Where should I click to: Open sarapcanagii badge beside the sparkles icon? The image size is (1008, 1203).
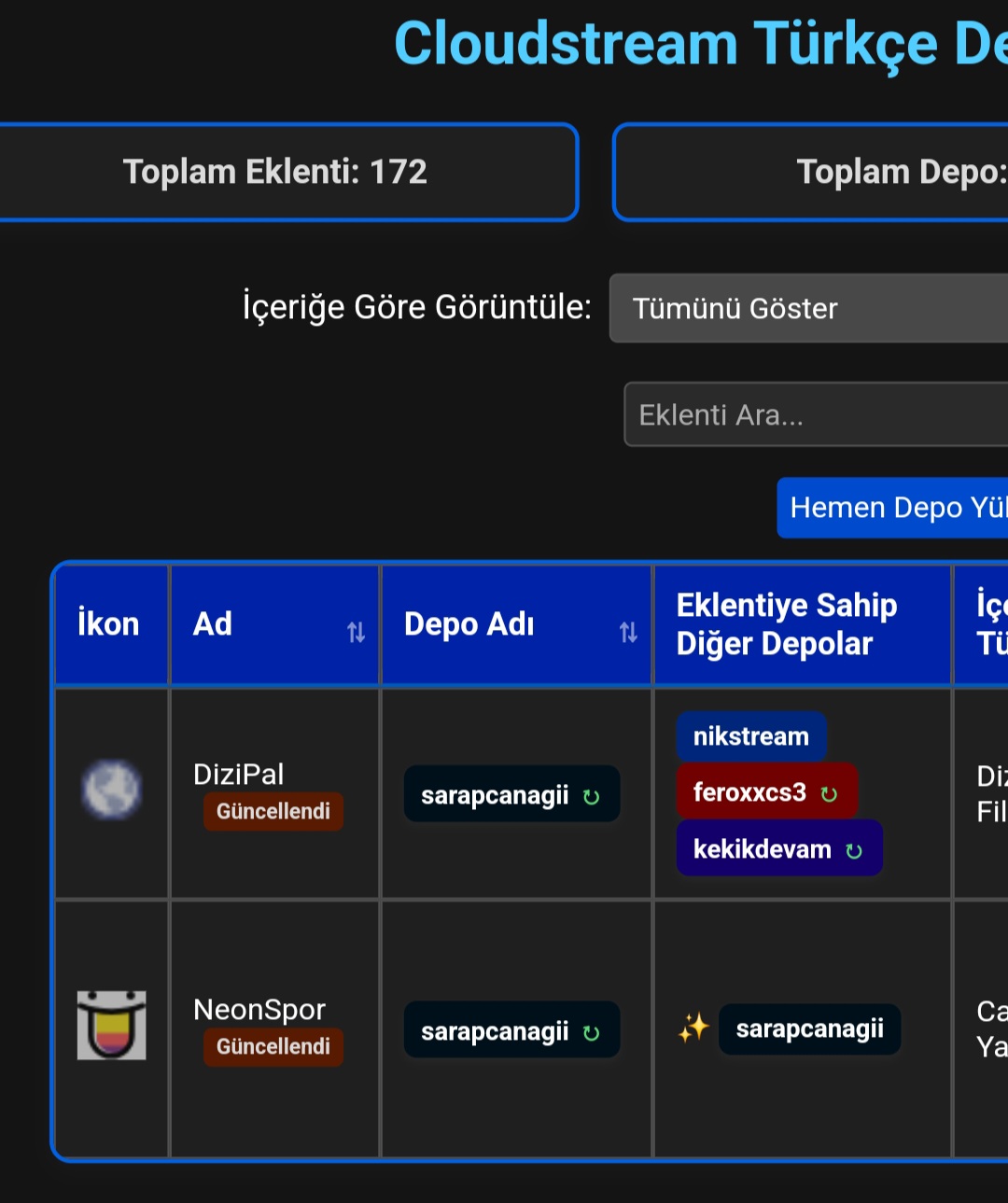(x=809, y=1028)
